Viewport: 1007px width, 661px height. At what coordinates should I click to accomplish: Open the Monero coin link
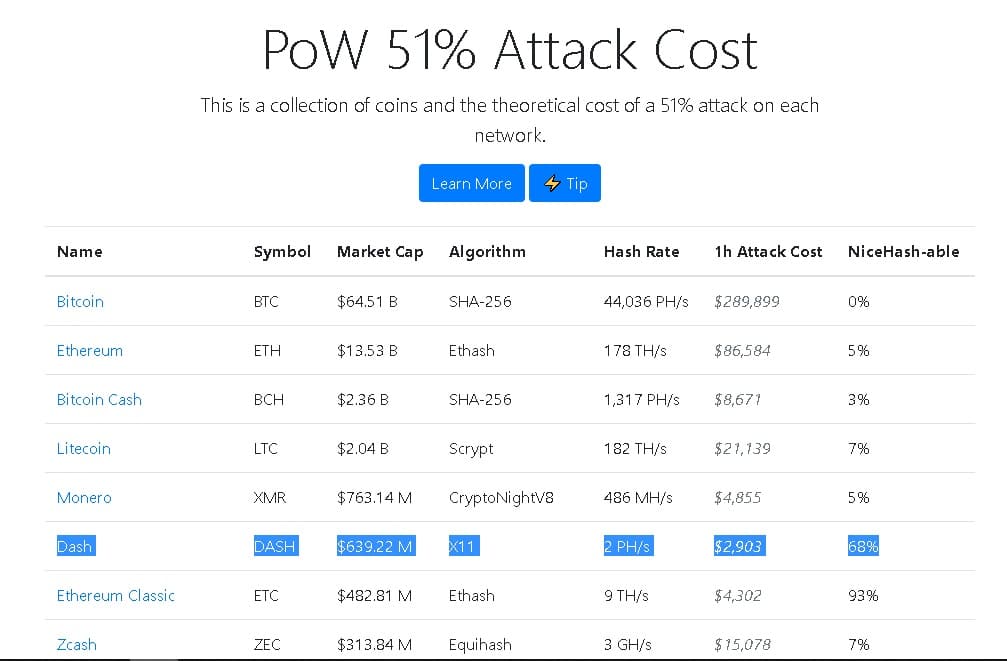pos(84,497)
